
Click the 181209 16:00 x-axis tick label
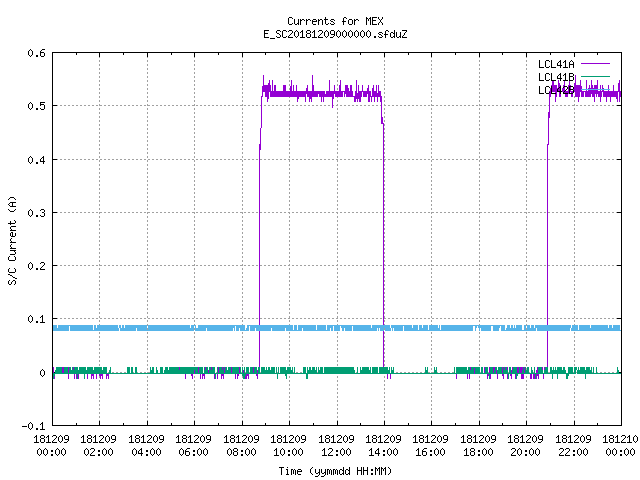click(430, 446)
